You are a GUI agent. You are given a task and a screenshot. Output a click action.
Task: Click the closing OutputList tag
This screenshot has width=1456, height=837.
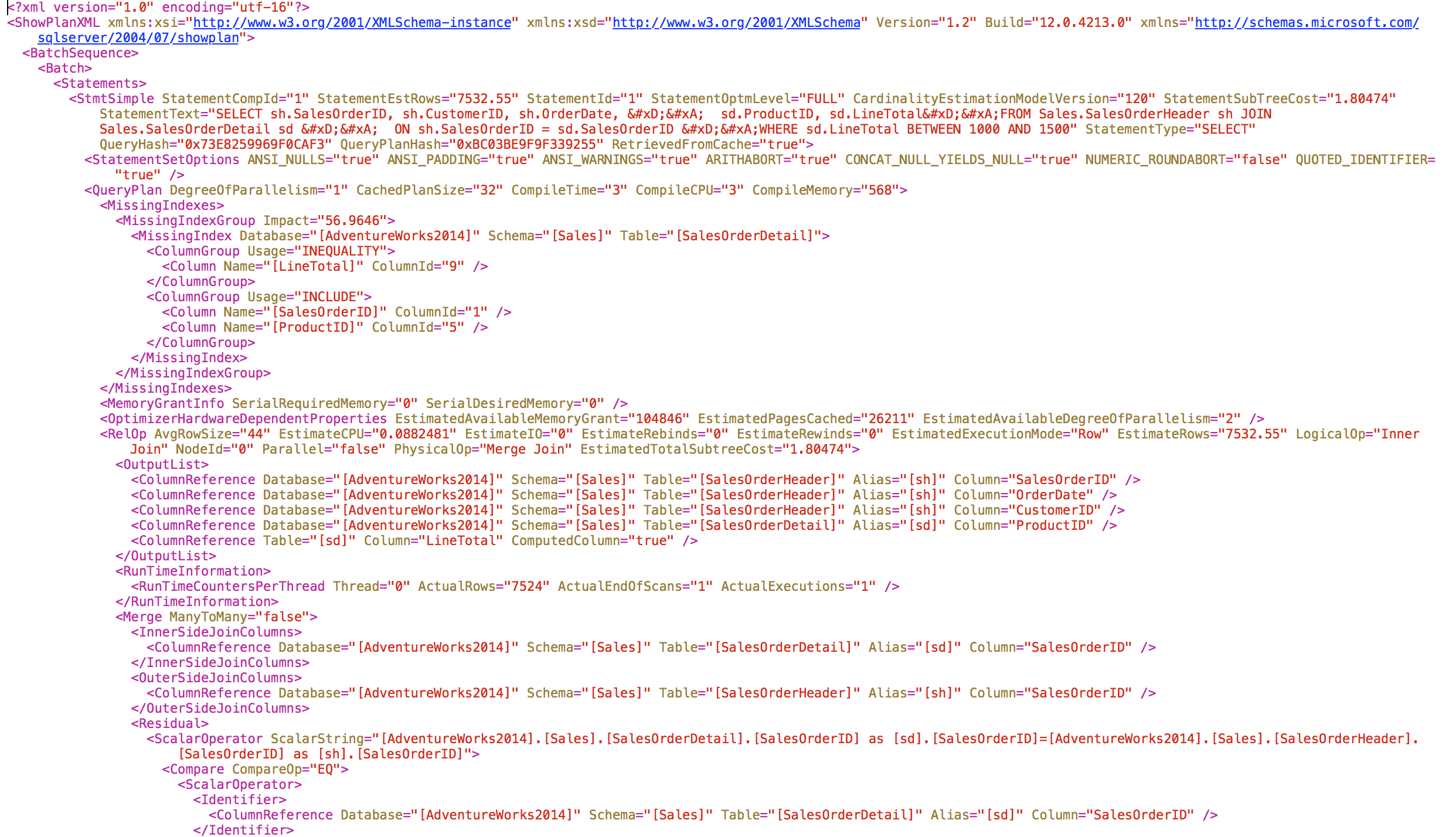tap(165, 556)
